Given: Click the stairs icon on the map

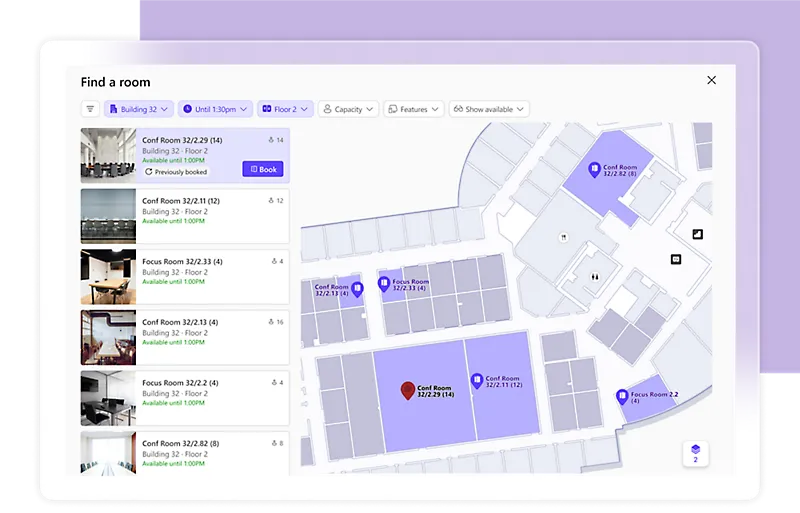Looking at the screenshot, I should 697,234.
